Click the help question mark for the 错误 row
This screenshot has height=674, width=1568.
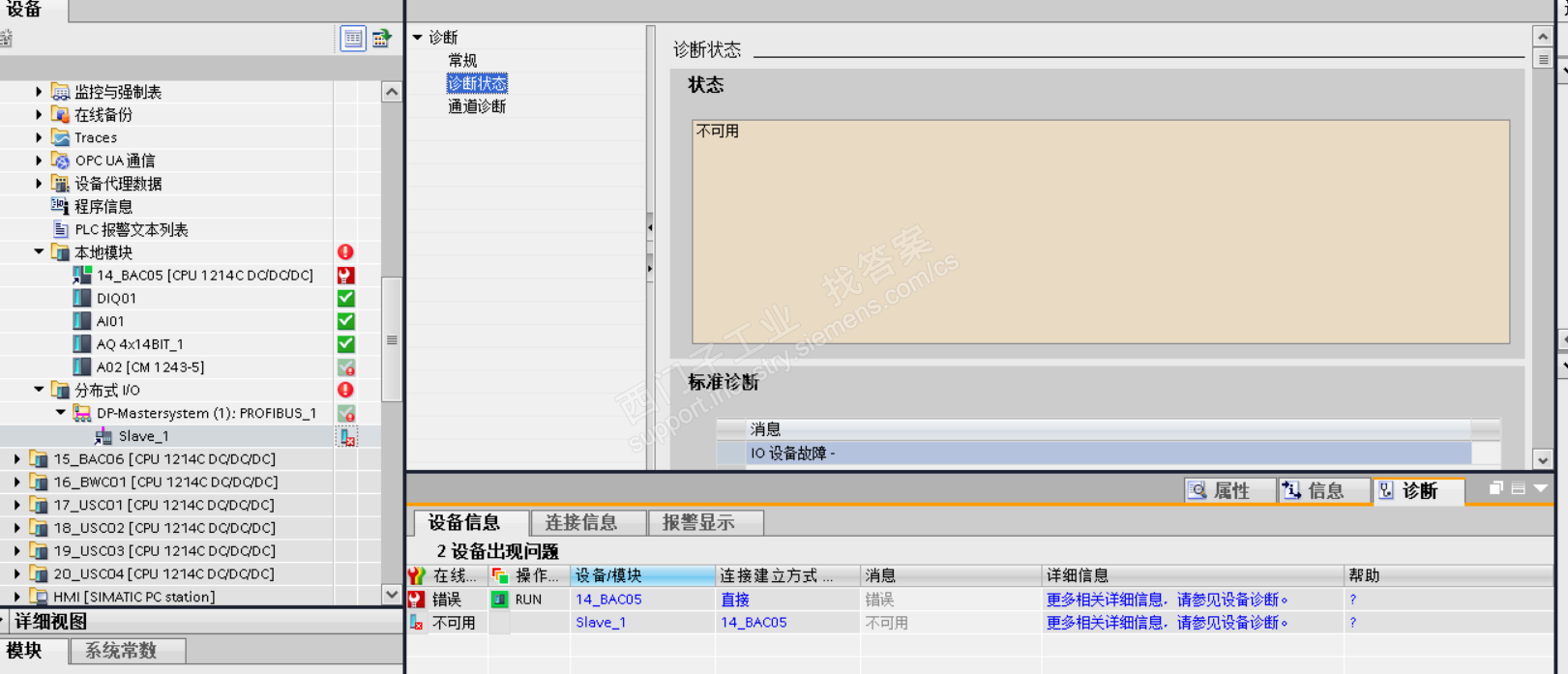(x=1353, y=600)
